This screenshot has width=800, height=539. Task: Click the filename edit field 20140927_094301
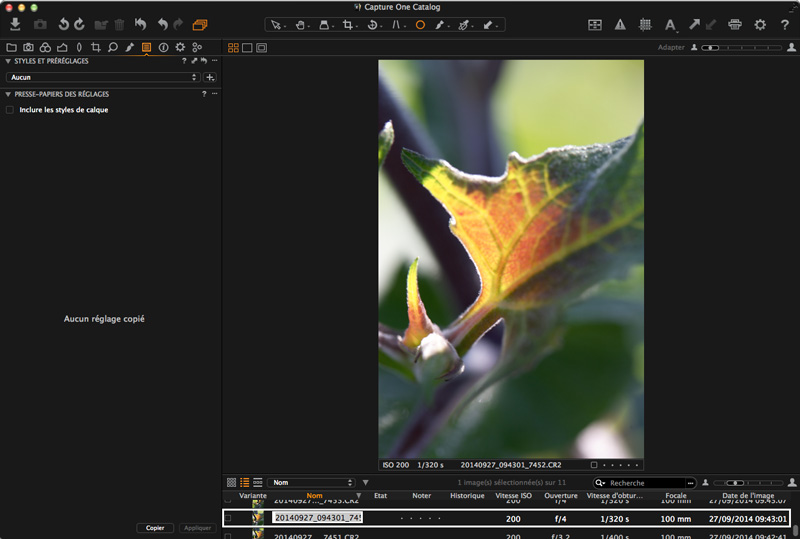[x=317, y=518]
